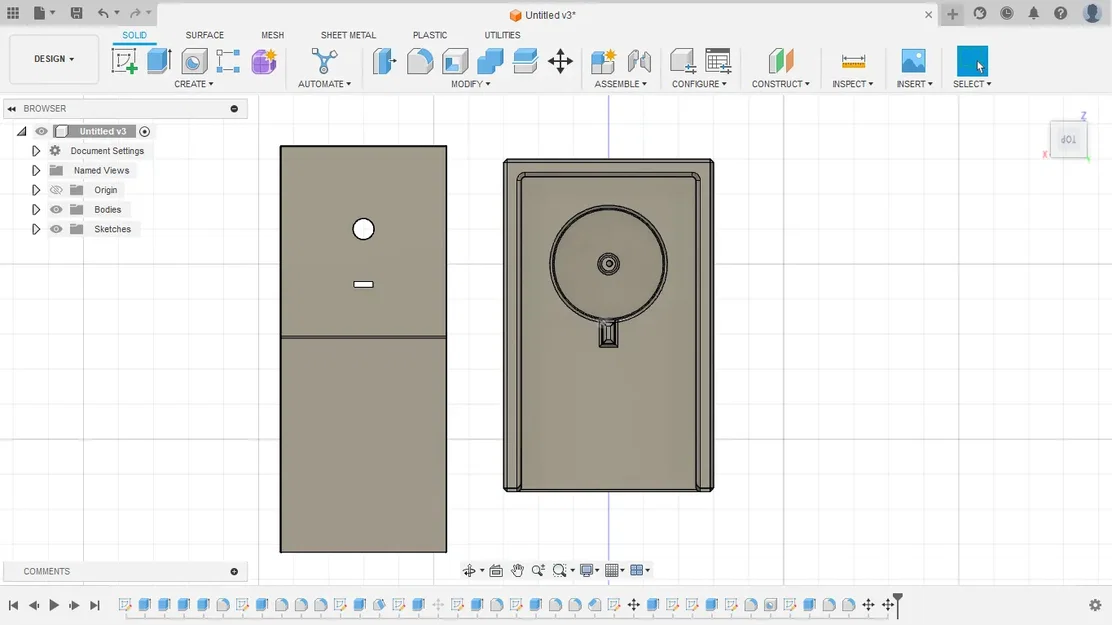Collapse the Browser panel arrows
The image size is (1112, 625).
(x=11, y=109)
